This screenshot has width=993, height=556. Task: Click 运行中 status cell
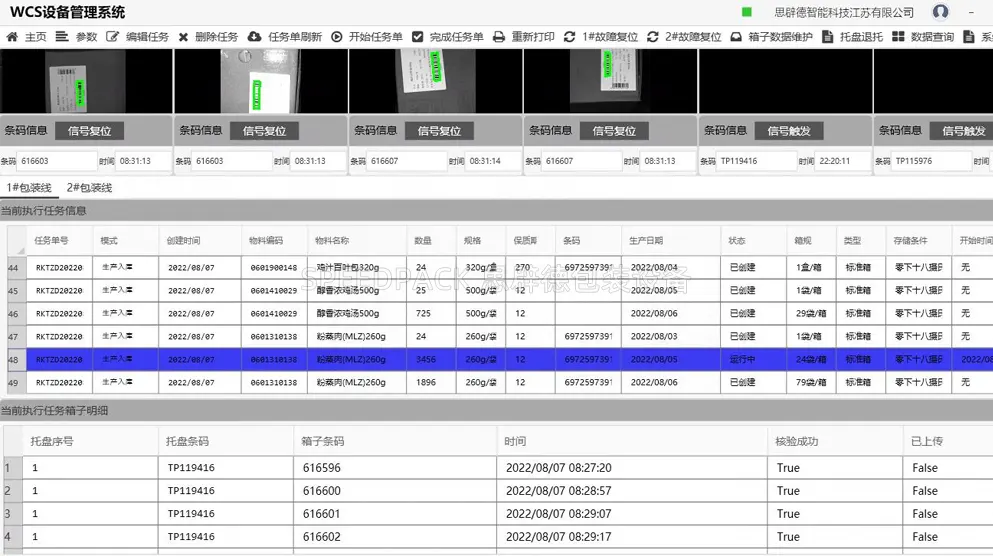(x=754, y=359)
